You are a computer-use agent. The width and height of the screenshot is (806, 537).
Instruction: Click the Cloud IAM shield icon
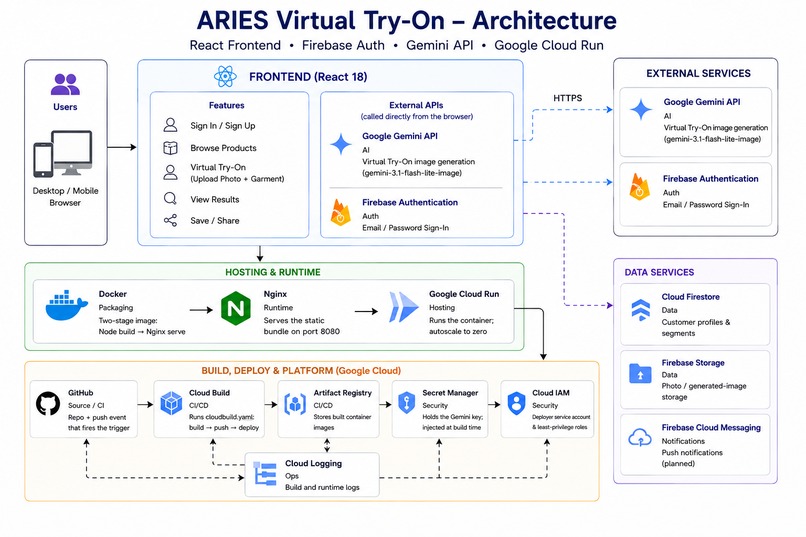516,403
